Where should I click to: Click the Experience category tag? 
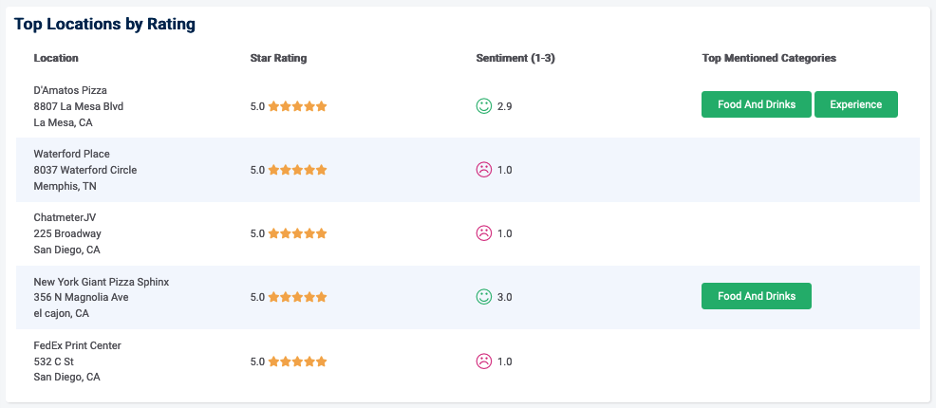click(x=856, y=104)
